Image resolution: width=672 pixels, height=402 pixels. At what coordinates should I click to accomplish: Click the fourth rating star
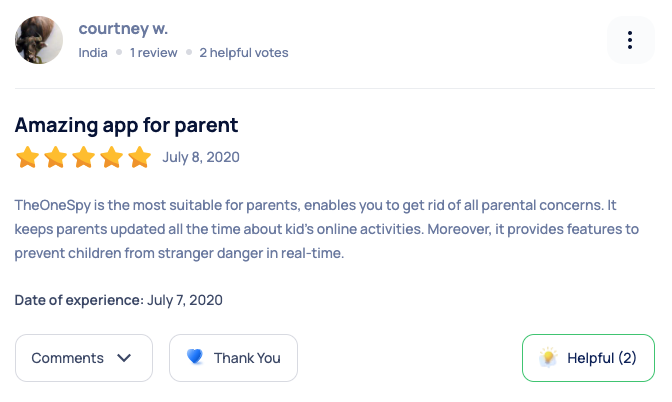[x=111, y=158]
